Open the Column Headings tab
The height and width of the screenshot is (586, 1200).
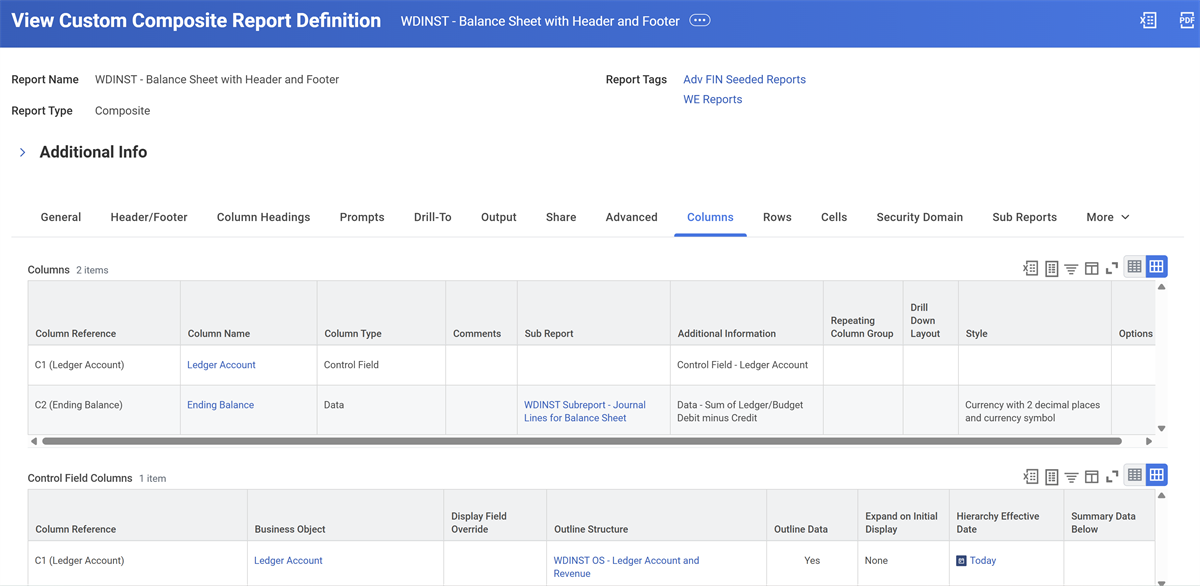point(263,217)
